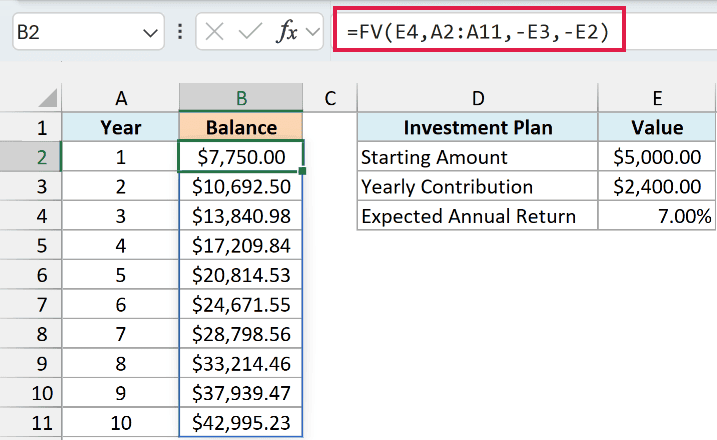Viewport: 717px width, 440px height.
Task: Select cell with $42,995.23
Action: tap(241, 422)
